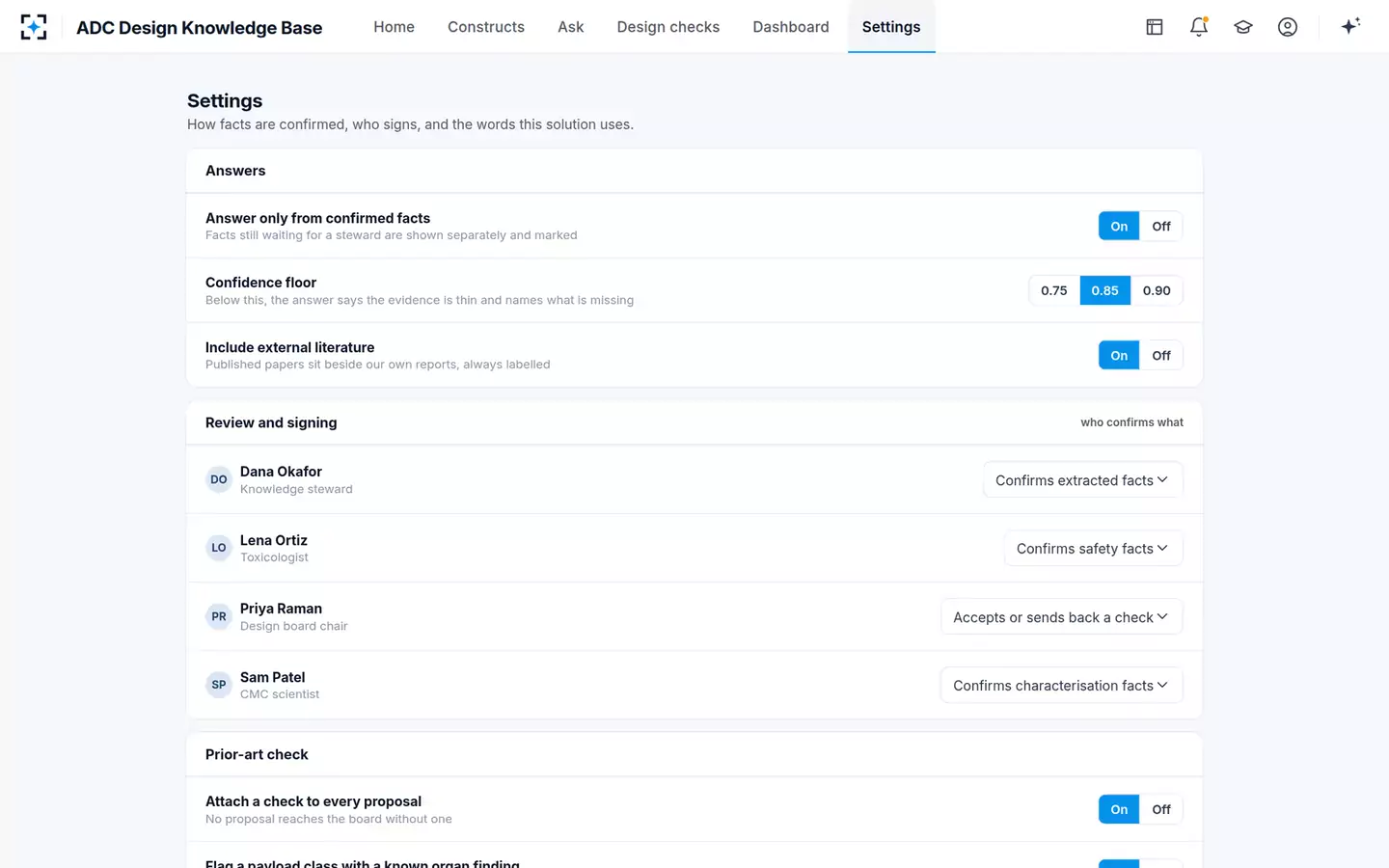Turn off Include external literature

(1161, 356)
